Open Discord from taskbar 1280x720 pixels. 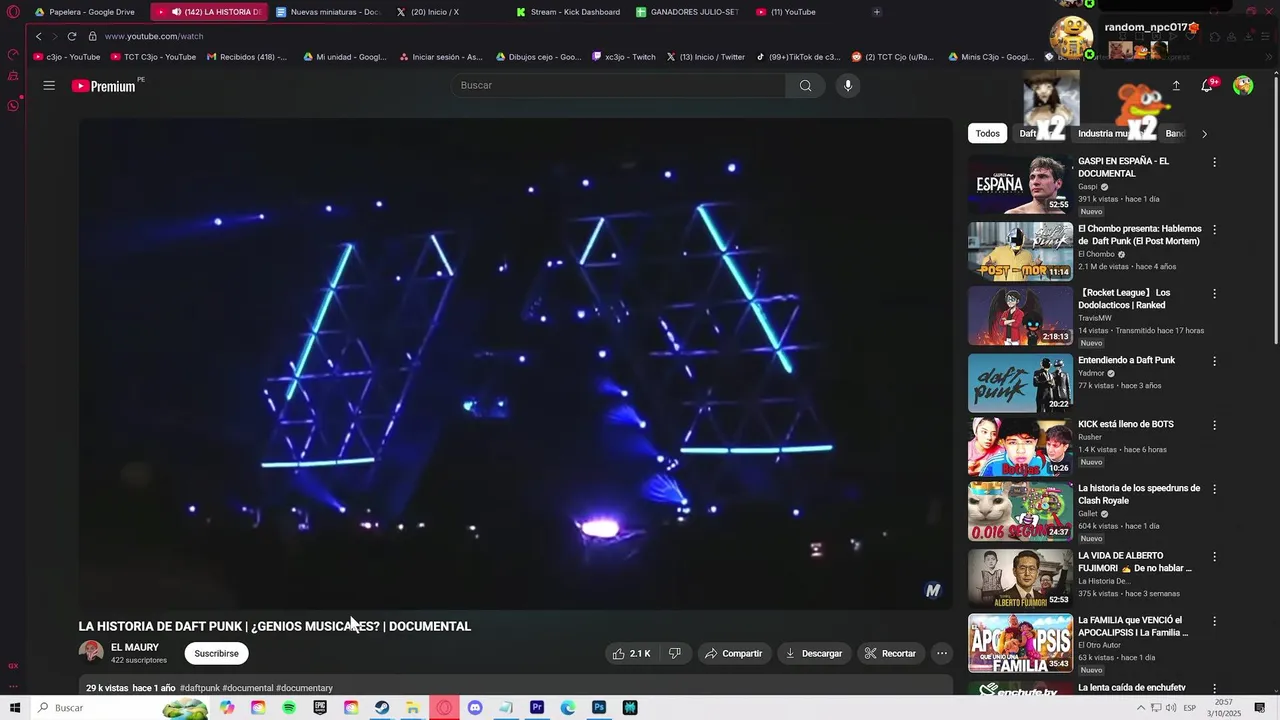pyautogui.click(x=475, y=708)
